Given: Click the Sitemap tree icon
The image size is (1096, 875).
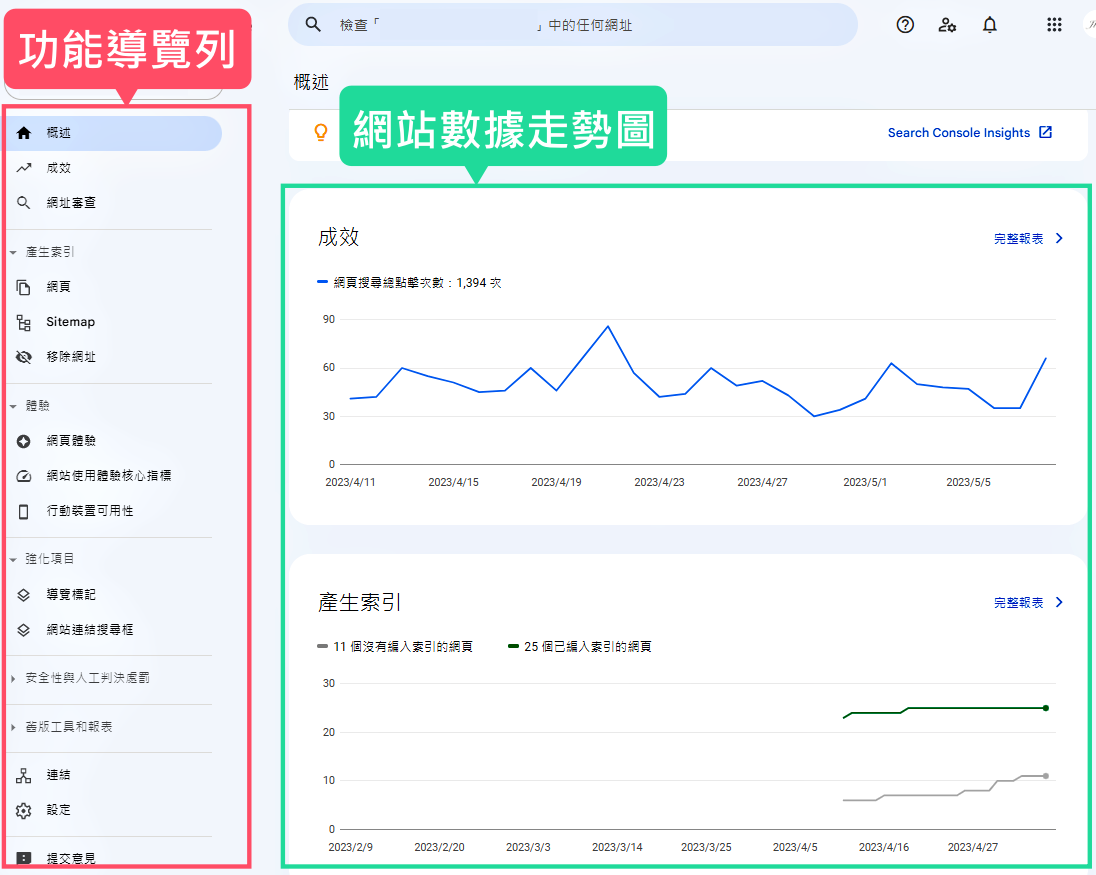Looking at the screenshot, I should tap(24, 322).
